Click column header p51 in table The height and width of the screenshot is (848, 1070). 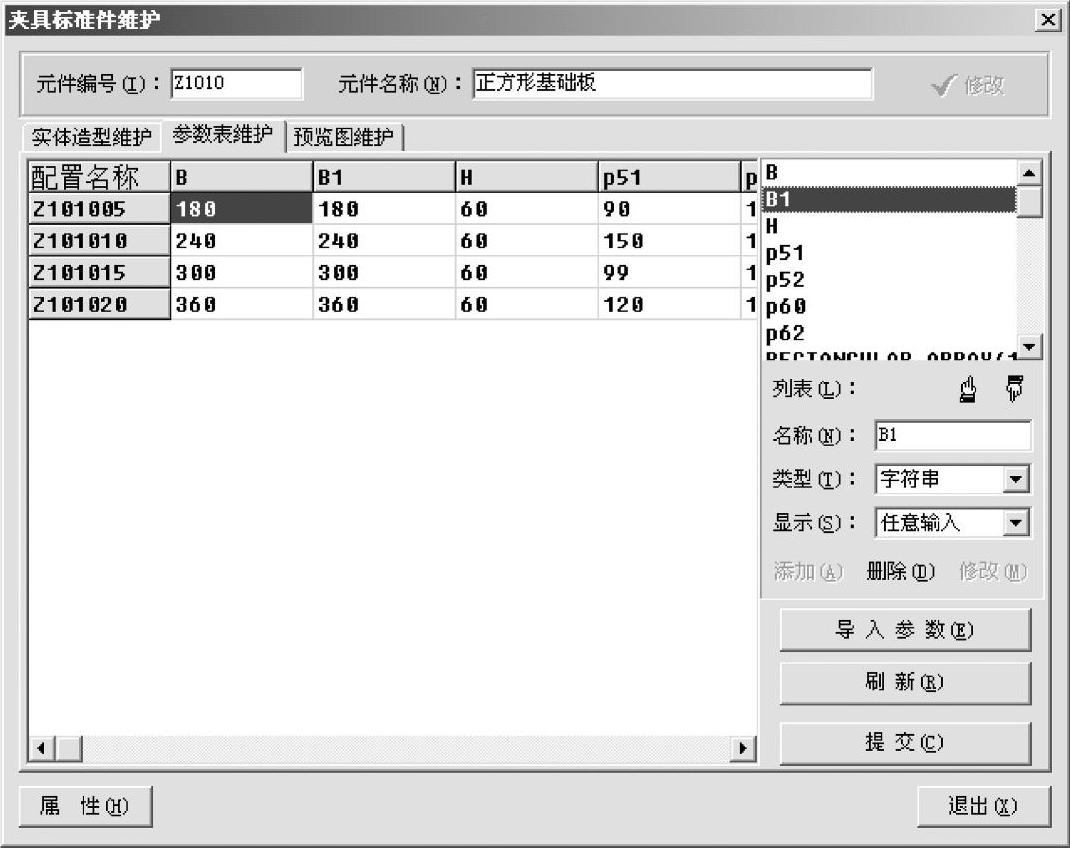669,177
